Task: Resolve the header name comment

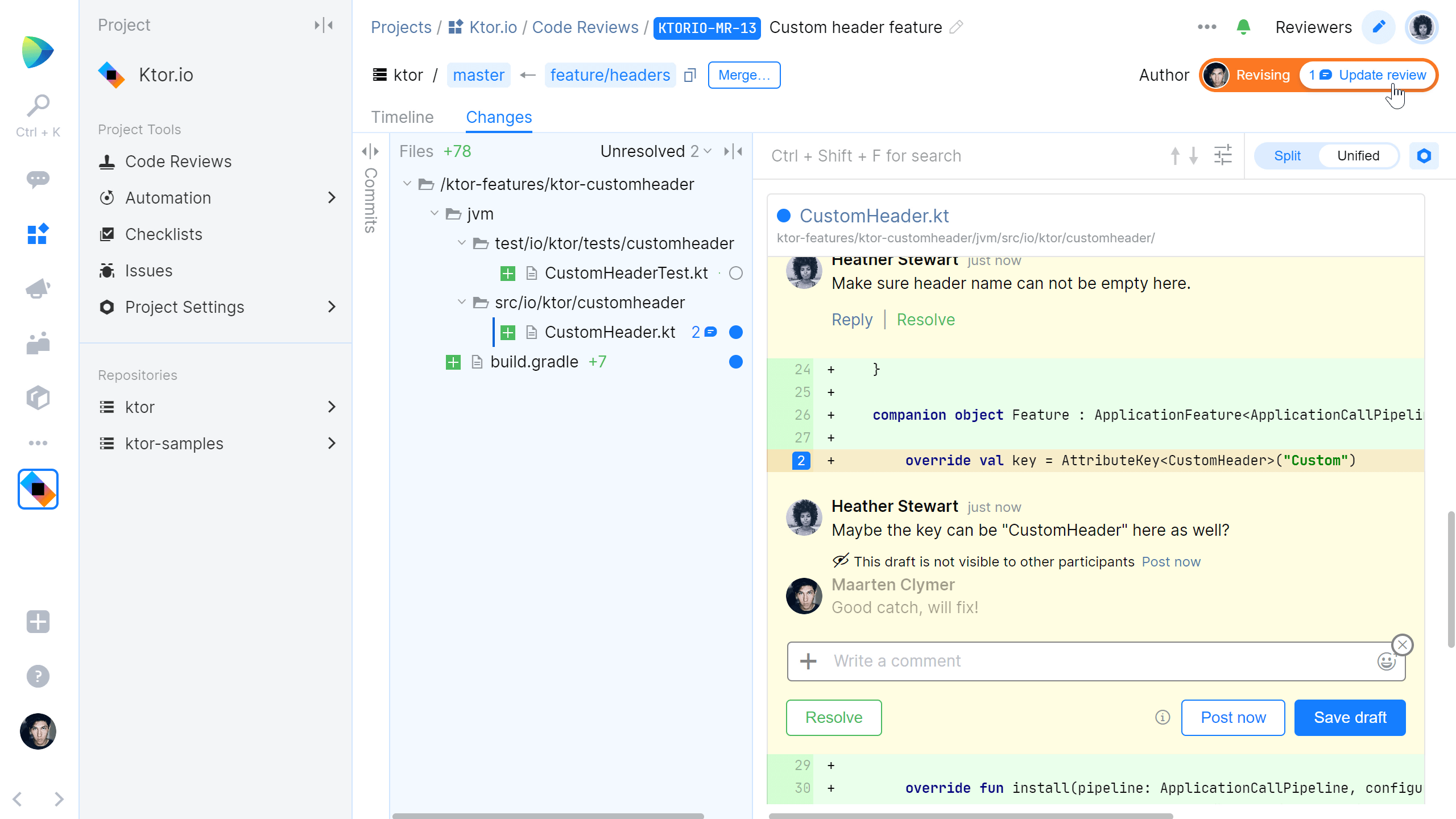Action: coord(926,320)
